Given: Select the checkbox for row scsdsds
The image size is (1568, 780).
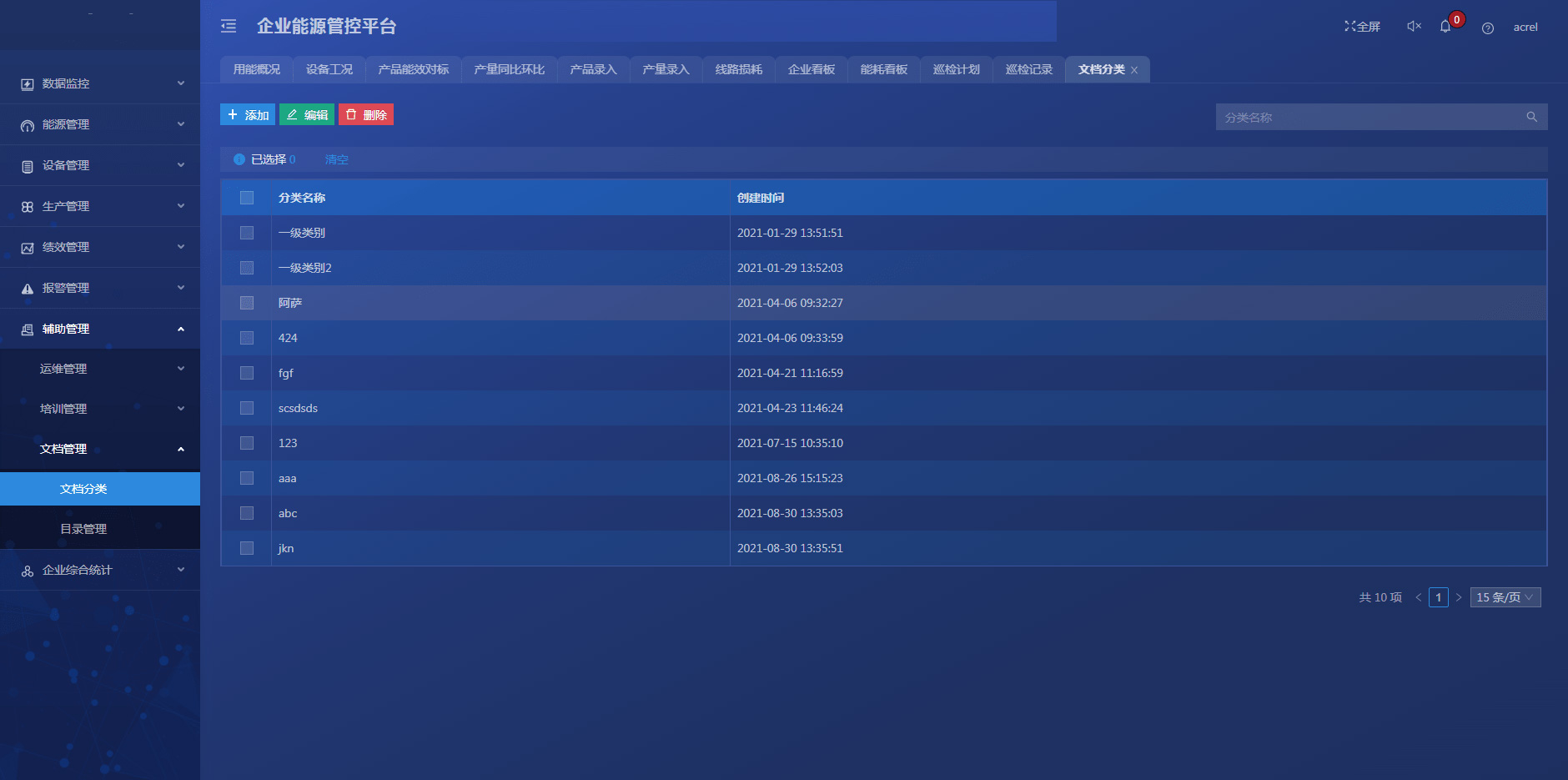Looking at the screenshot, I should [247, 408].
